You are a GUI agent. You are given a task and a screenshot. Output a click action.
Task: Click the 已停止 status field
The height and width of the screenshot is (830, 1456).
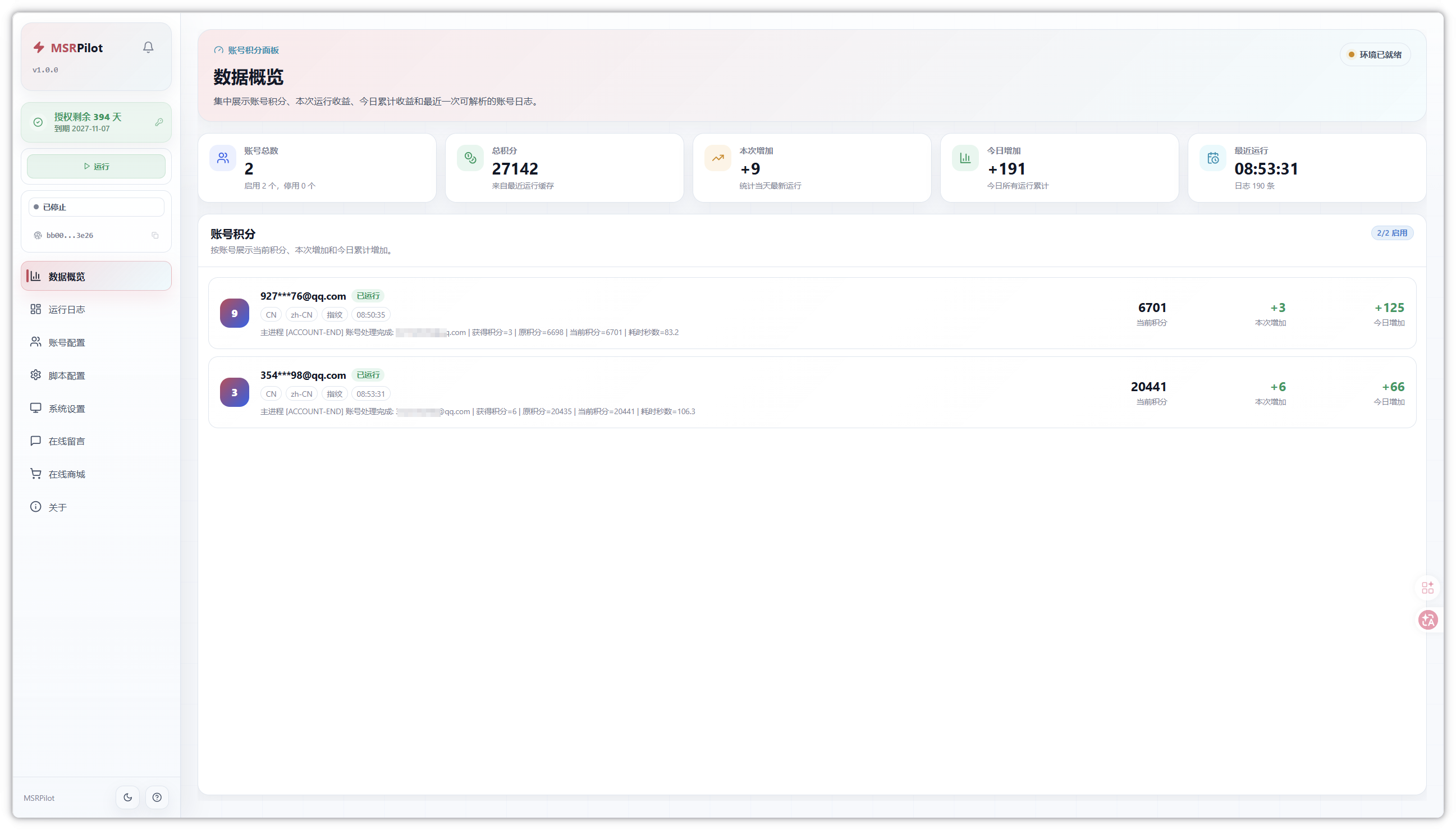click(x=97, y=207)
